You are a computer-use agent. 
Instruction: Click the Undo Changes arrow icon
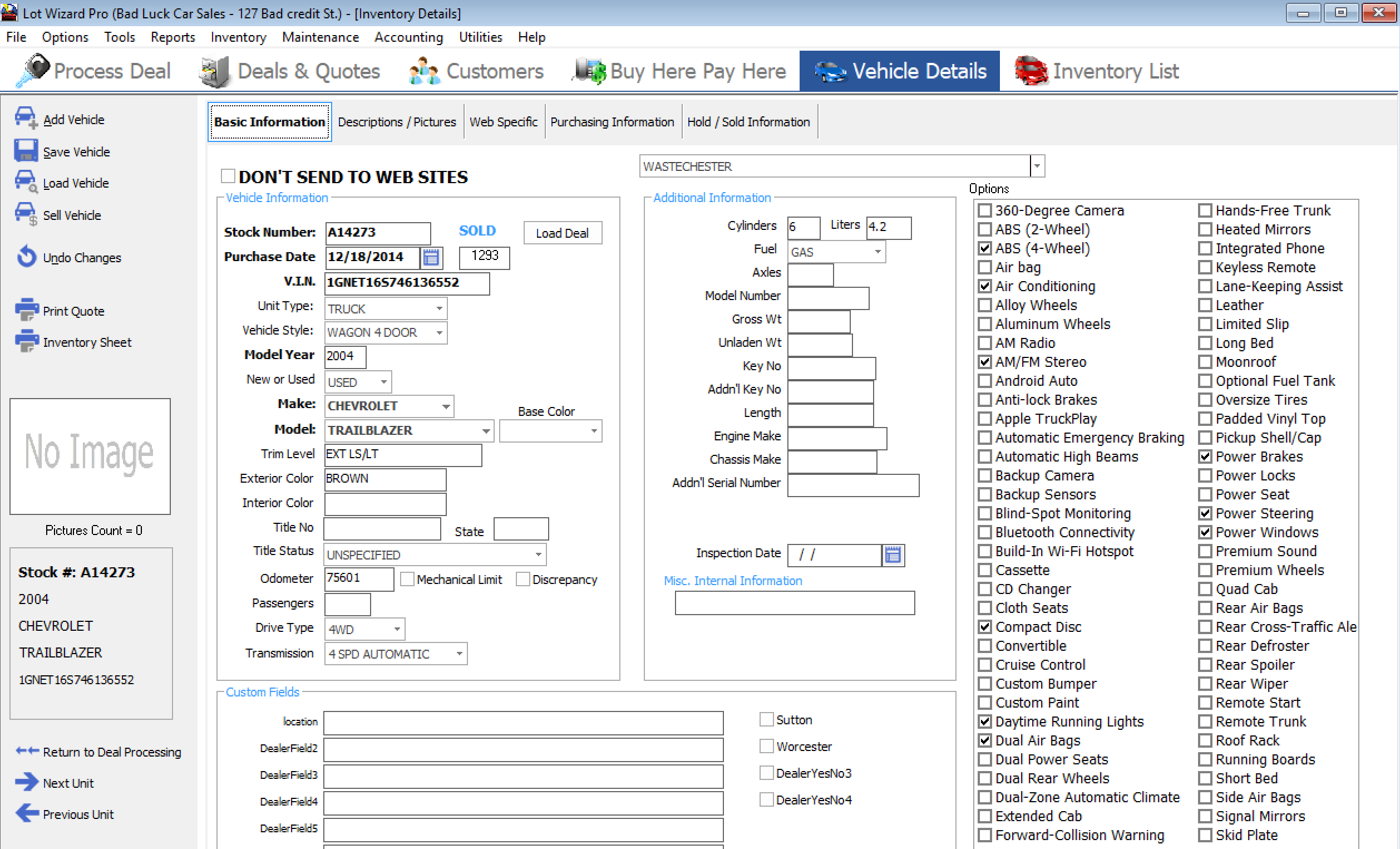pos(26,257)
